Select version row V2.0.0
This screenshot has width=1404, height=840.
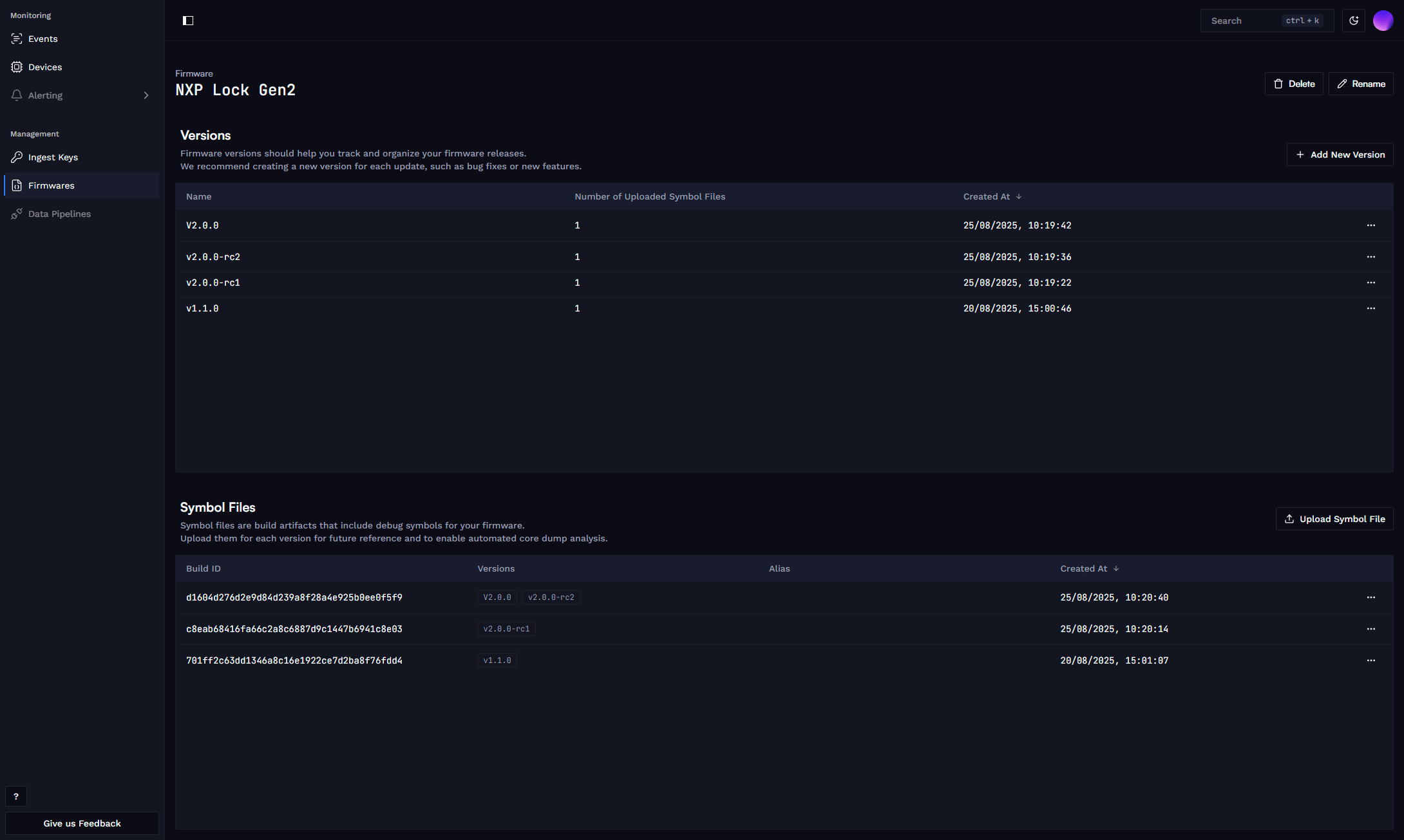(x=784, y=225)
